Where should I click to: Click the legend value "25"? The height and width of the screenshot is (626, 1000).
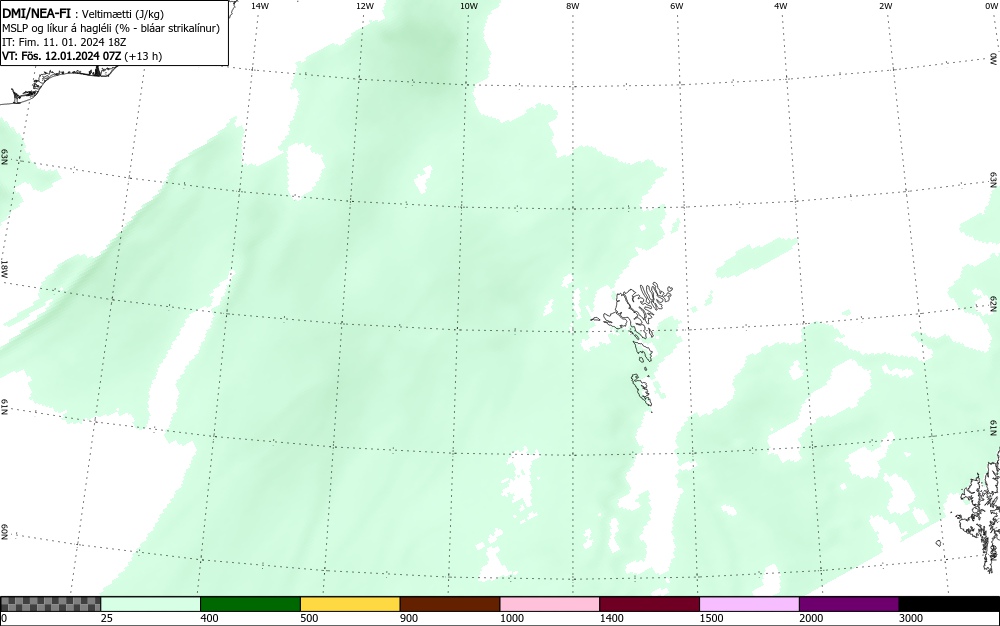coord(107,618)
